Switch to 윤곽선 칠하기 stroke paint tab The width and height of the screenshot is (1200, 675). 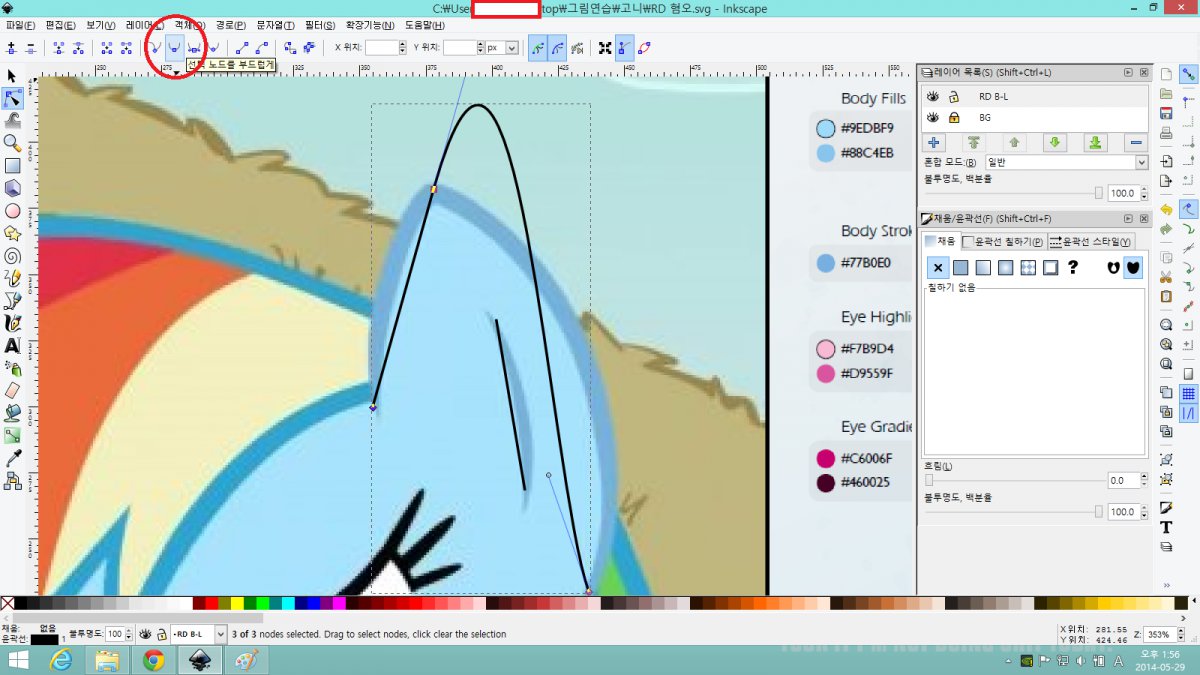click(x=1003, y=241)
